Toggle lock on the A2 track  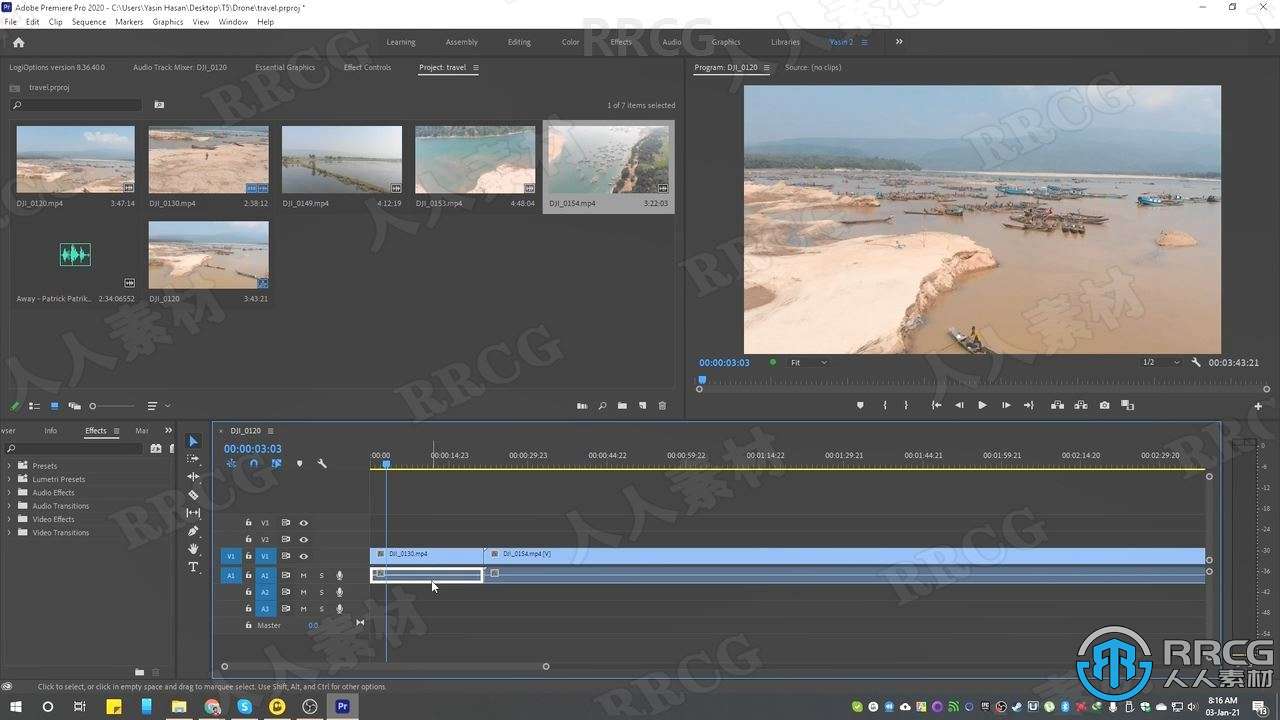coord(249,592)
